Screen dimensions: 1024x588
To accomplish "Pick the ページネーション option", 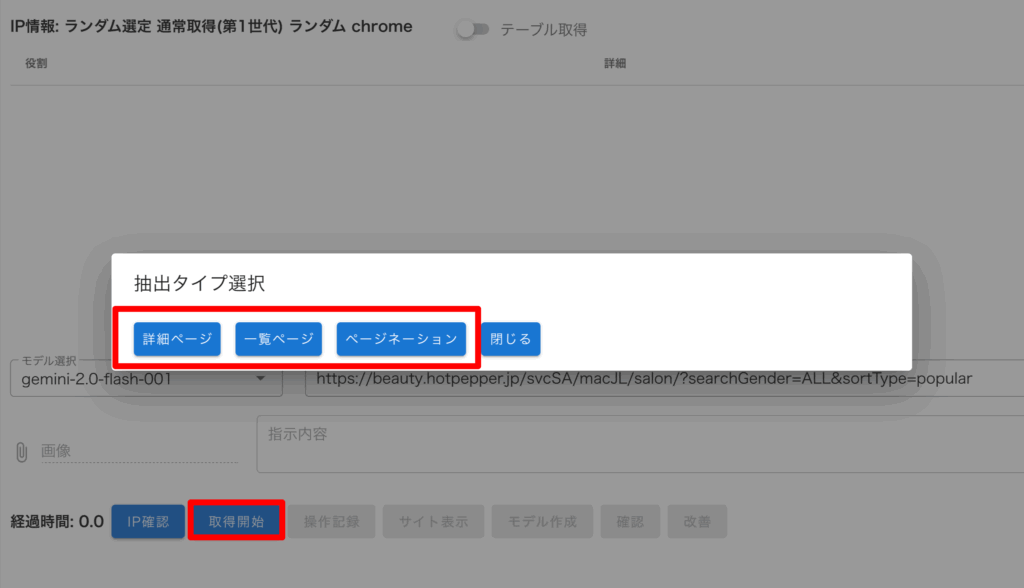I will click(401, 339).
